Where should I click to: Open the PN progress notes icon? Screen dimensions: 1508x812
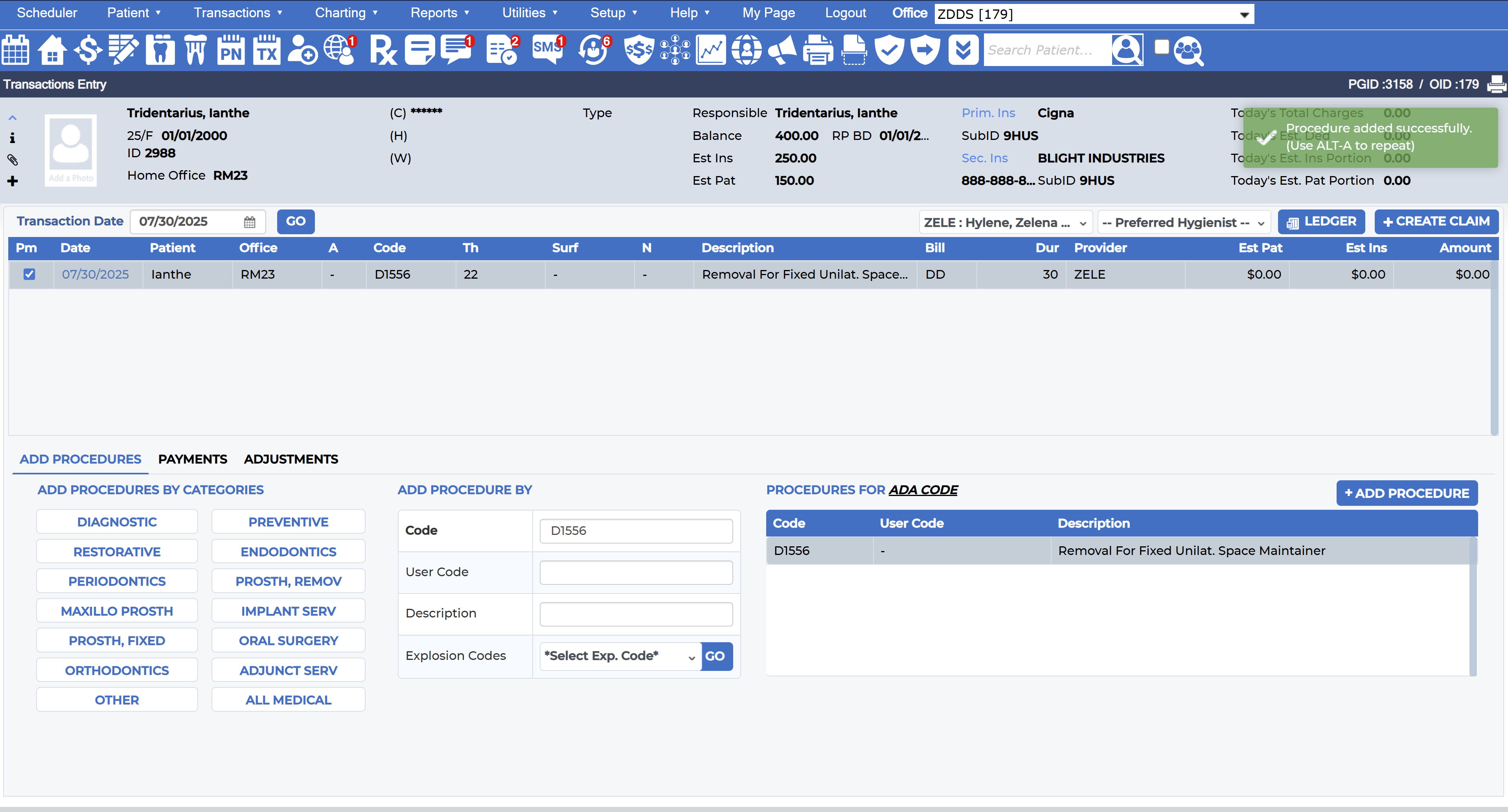coord(231,50)
